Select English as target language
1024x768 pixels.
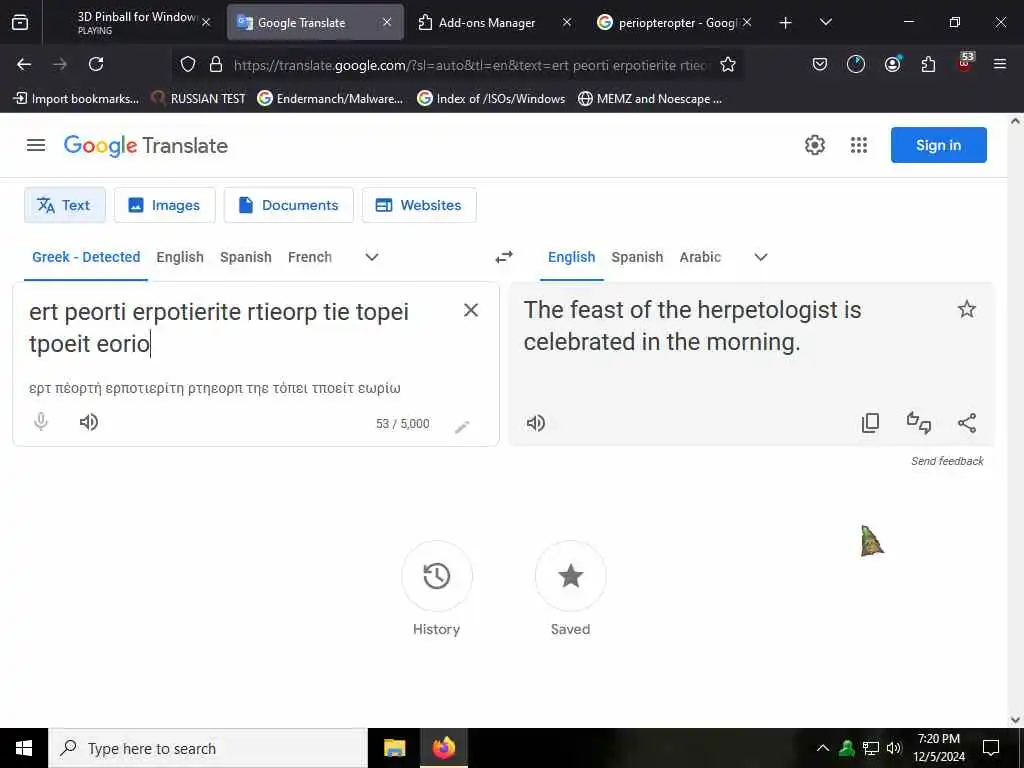pos(571,257)
